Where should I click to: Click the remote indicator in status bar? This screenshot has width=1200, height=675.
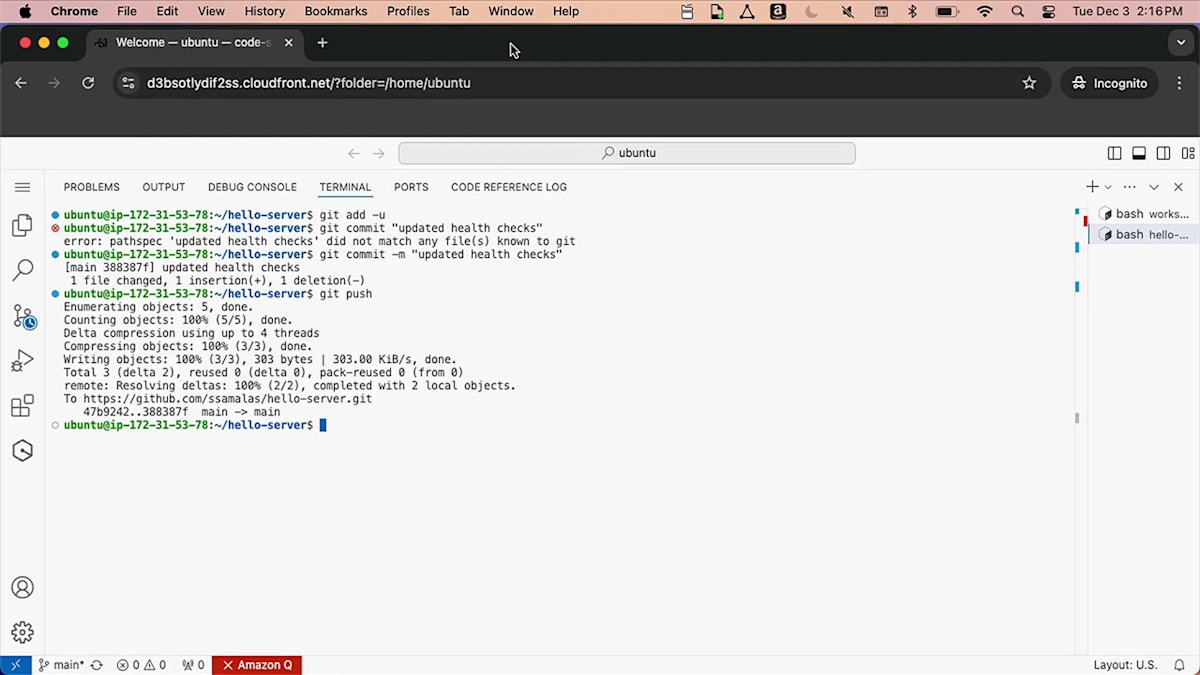click(x=15, y=665)
